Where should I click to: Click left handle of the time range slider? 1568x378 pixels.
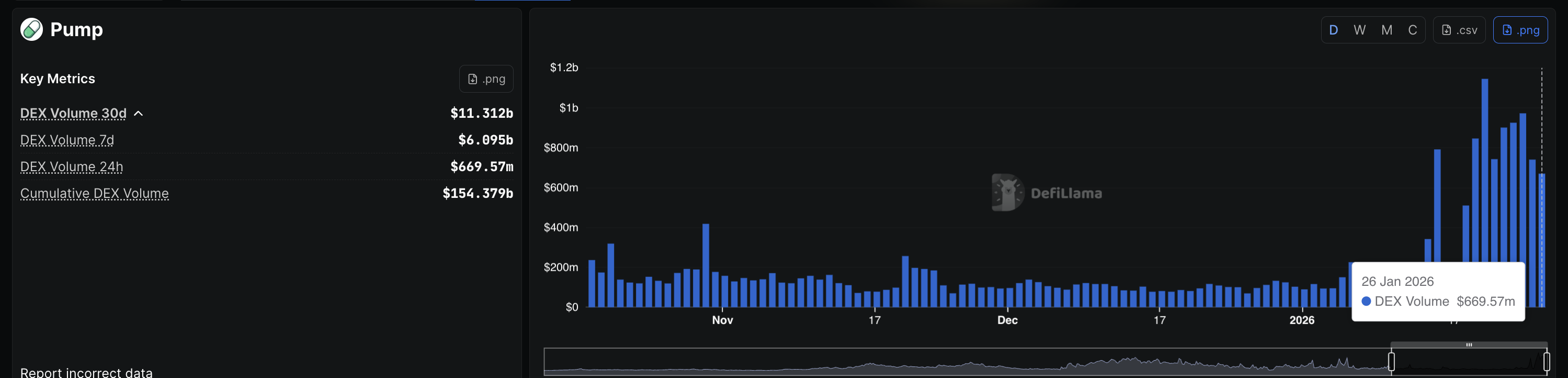pyautogui.click(x=1391, y=362)
